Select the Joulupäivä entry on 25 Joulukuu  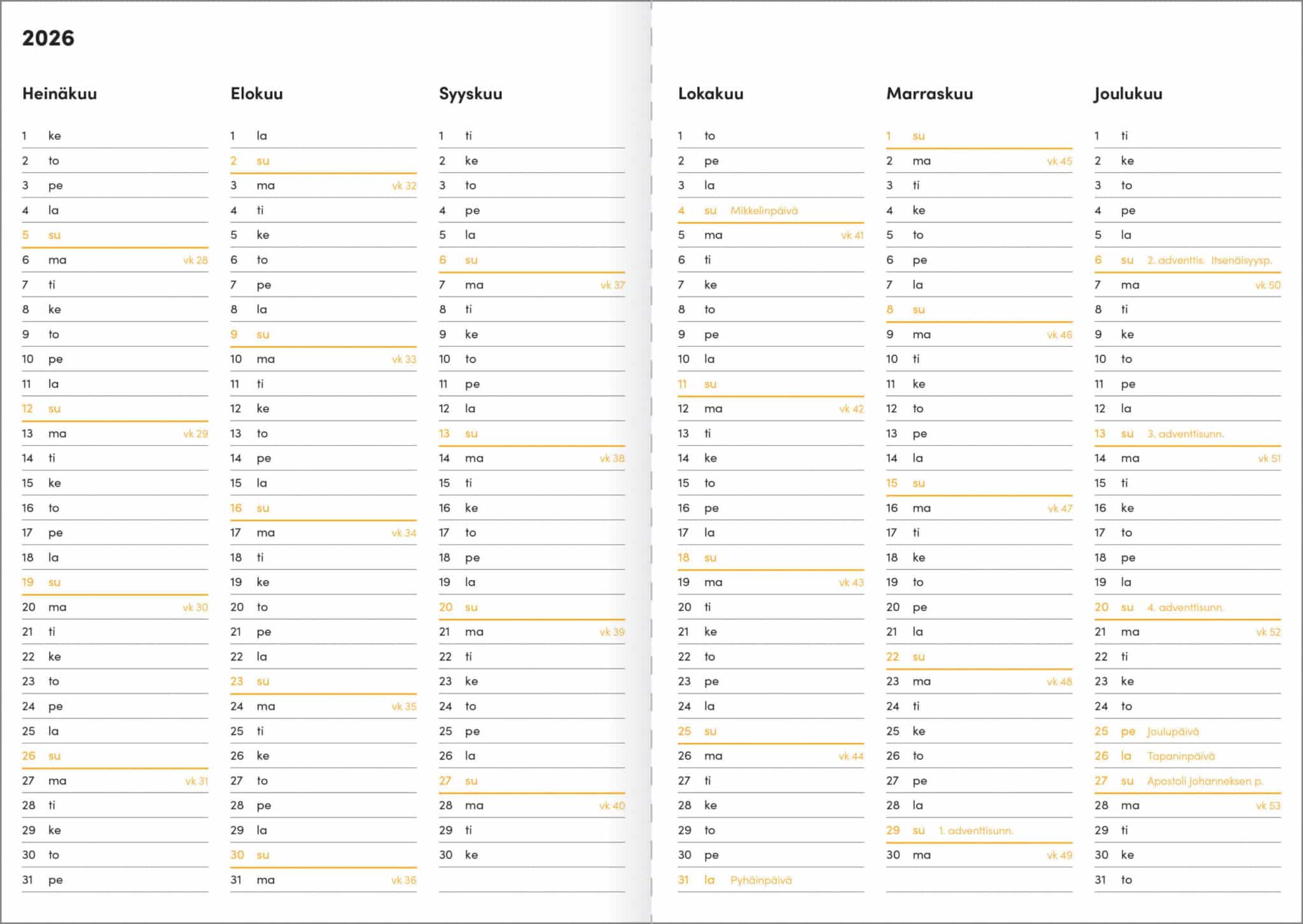(1173, 731)
